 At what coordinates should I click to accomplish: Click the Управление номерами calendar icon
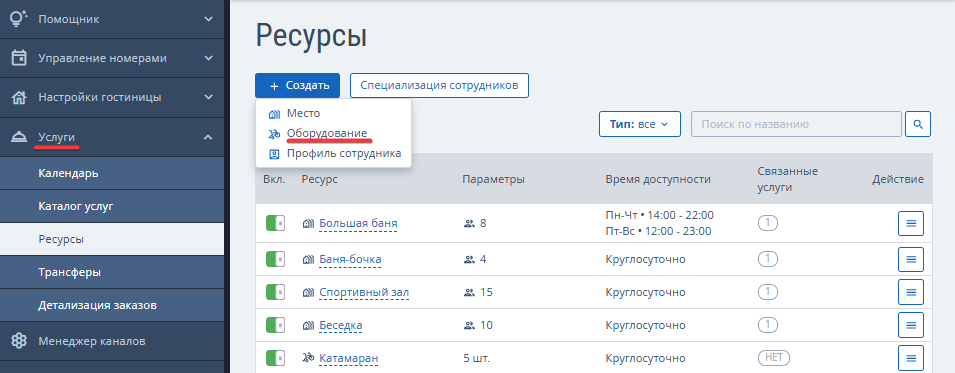[19, 59]
